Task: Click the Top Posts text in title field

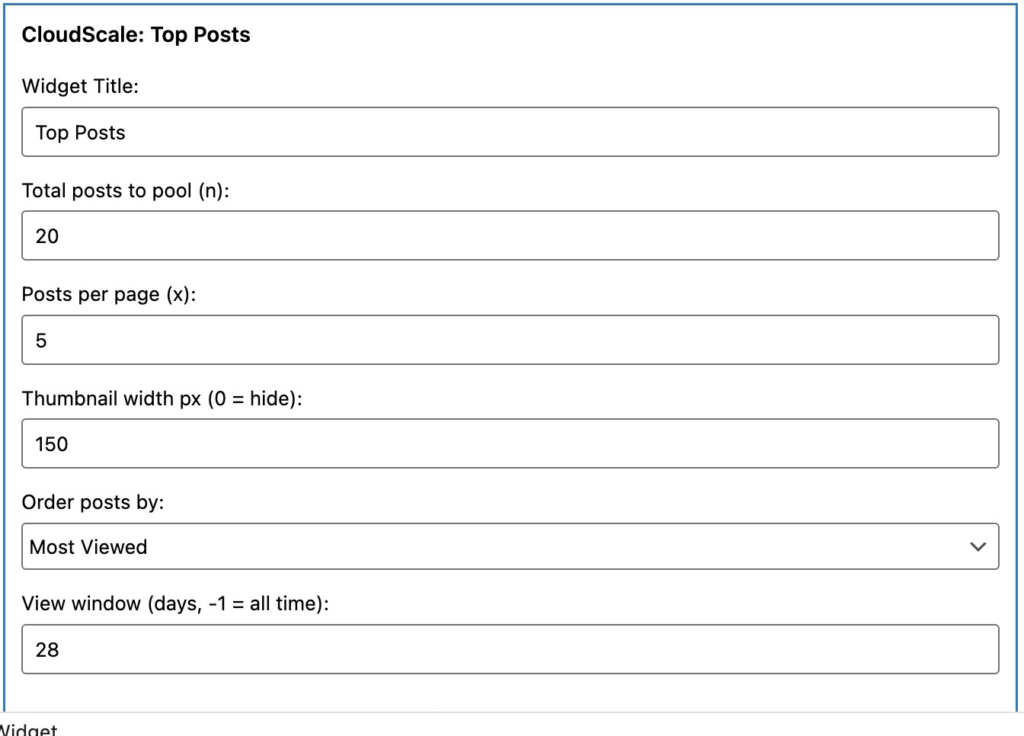Action: [x=80, y=132]
